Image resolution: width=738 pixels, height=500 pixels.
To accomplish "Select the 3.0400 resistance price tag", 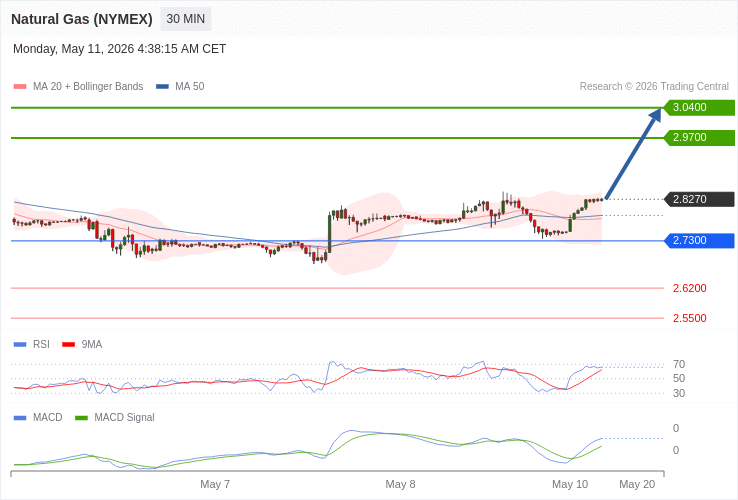I will pyautogui.click(x=699, y=107).
